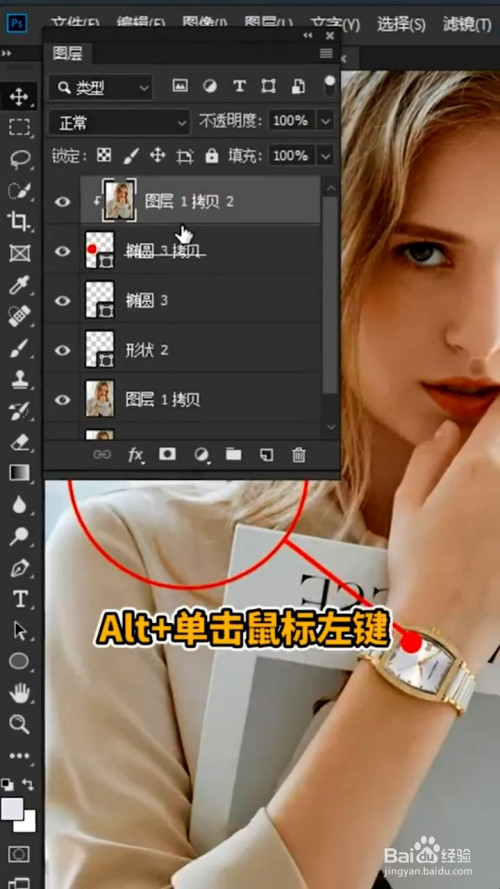Collapse the Layers panel with double arrows
Image resolution: width=500 pixels, height=889 pixels.
307,36
